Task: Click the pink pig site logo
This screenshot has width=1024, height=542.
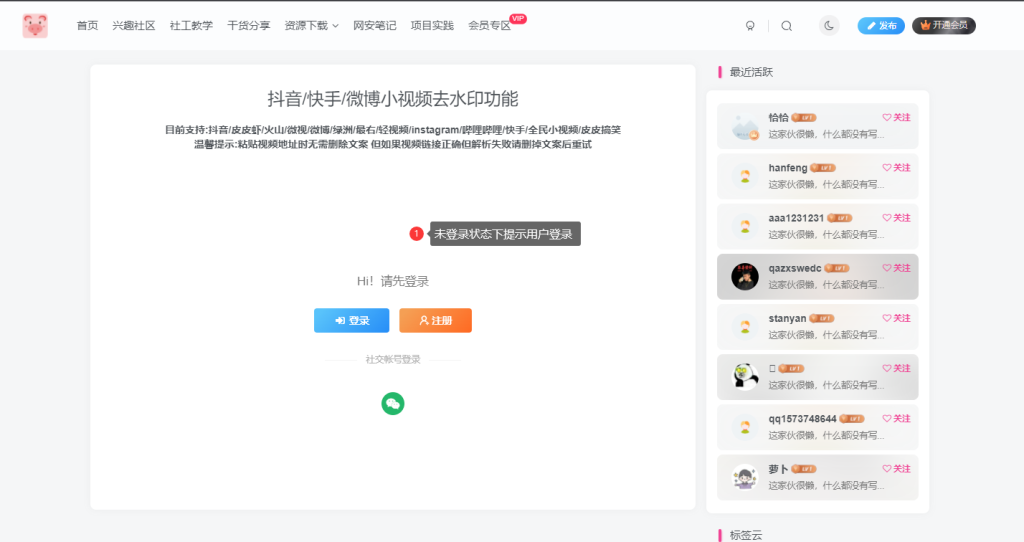Action: tap(35, 25)
